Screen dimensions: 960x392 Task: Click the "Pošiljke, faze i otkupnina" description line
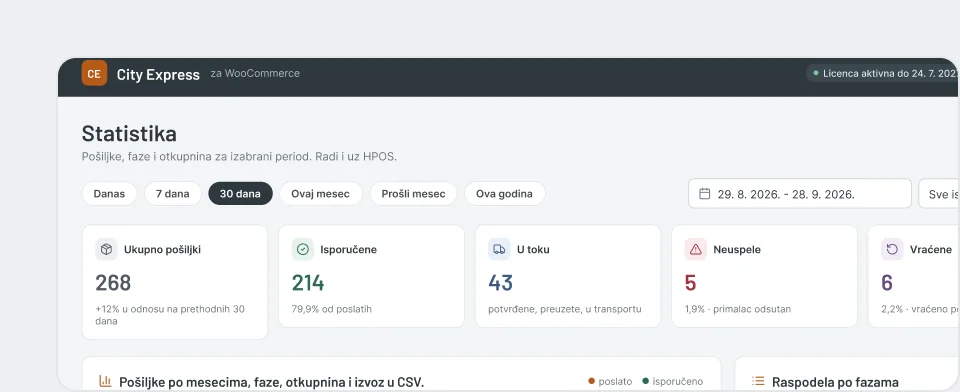point(239,157)
